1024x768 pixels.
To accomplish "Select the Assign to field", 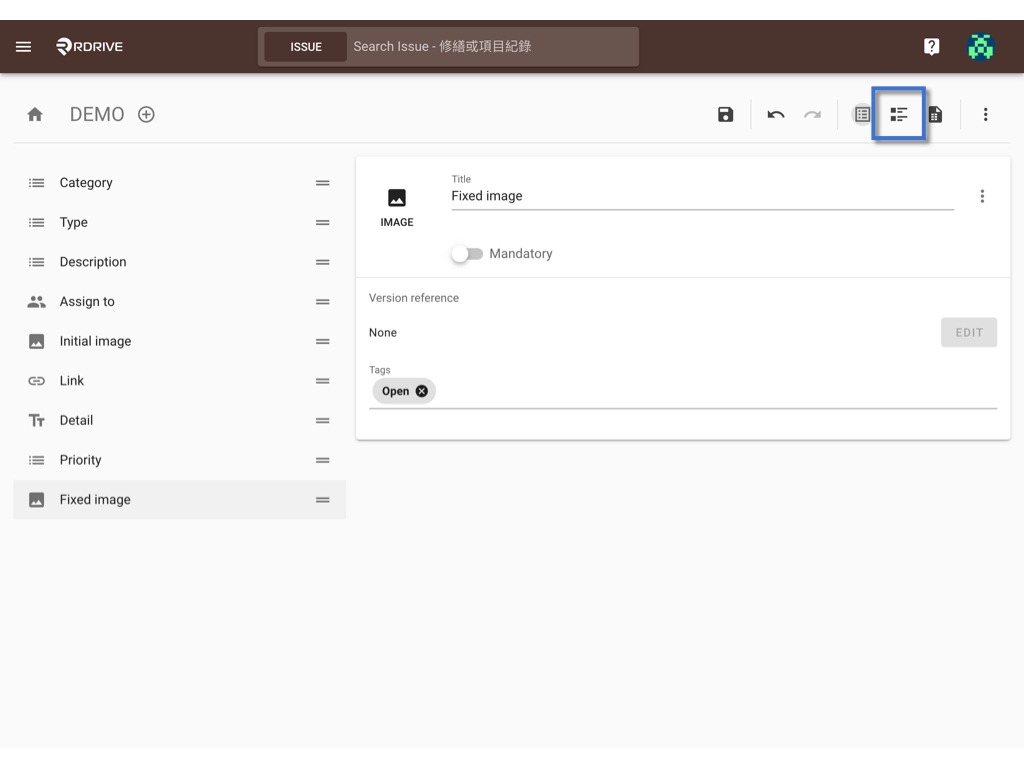I will coord(180,302).
